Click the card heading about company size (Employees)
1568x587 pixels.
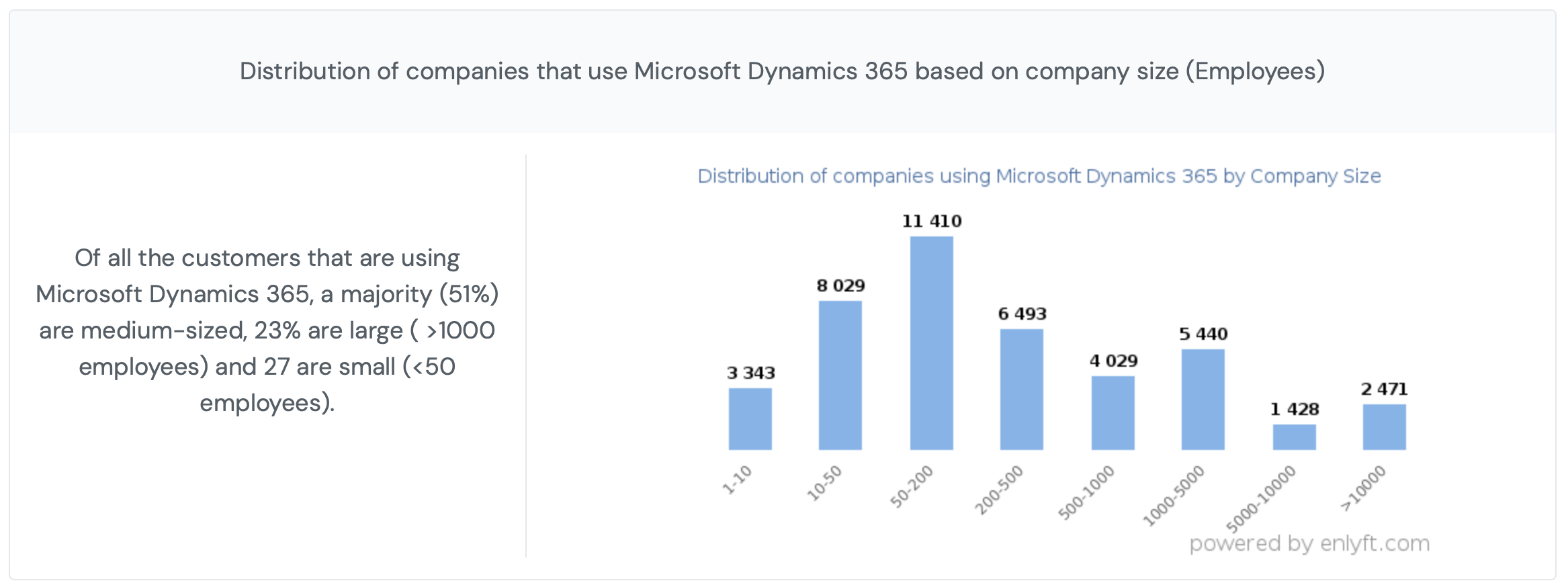click(782, 71)
